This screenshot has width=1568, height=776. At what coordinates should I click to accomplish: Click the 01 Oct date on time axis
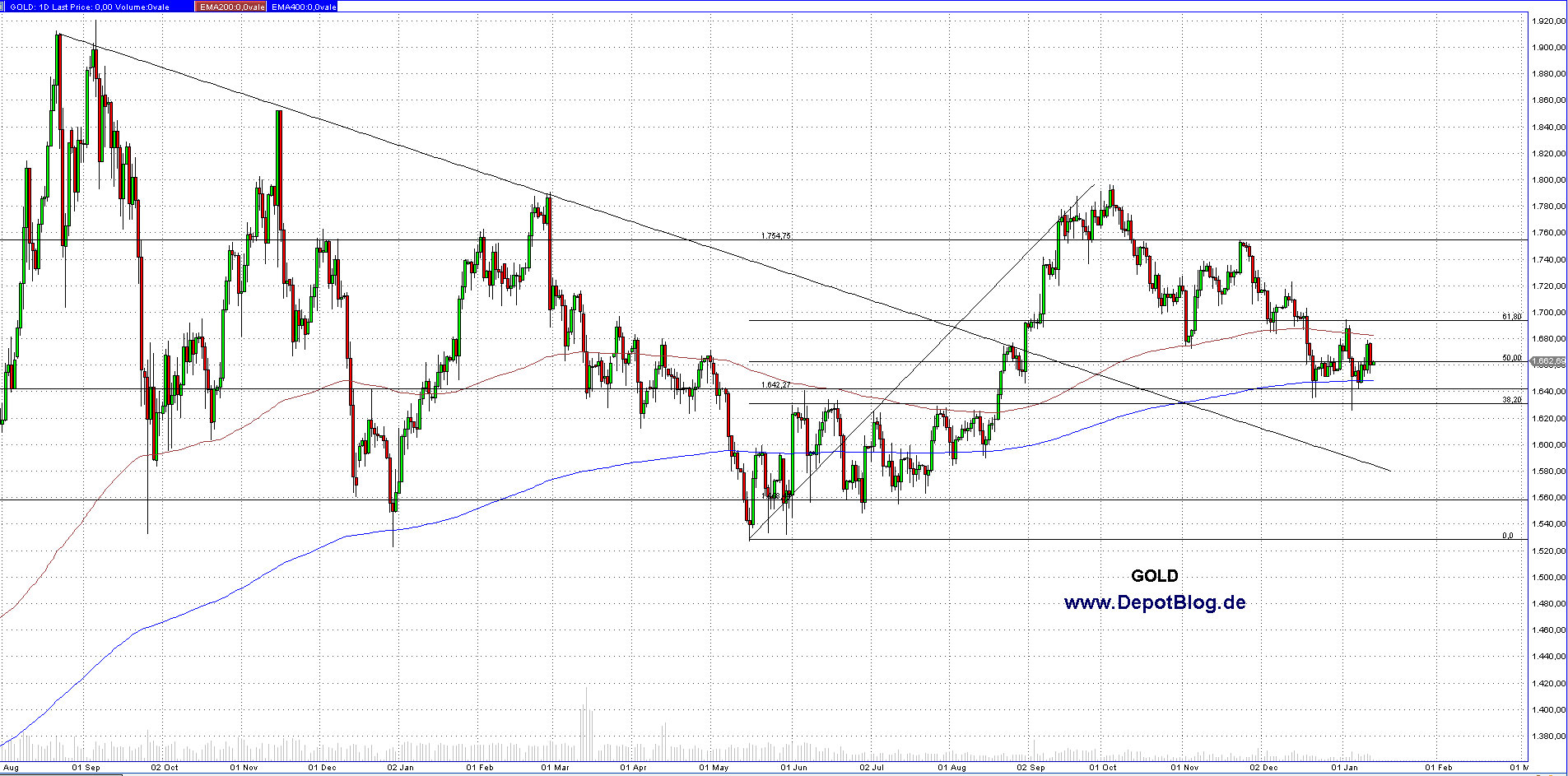point(1103,768)
